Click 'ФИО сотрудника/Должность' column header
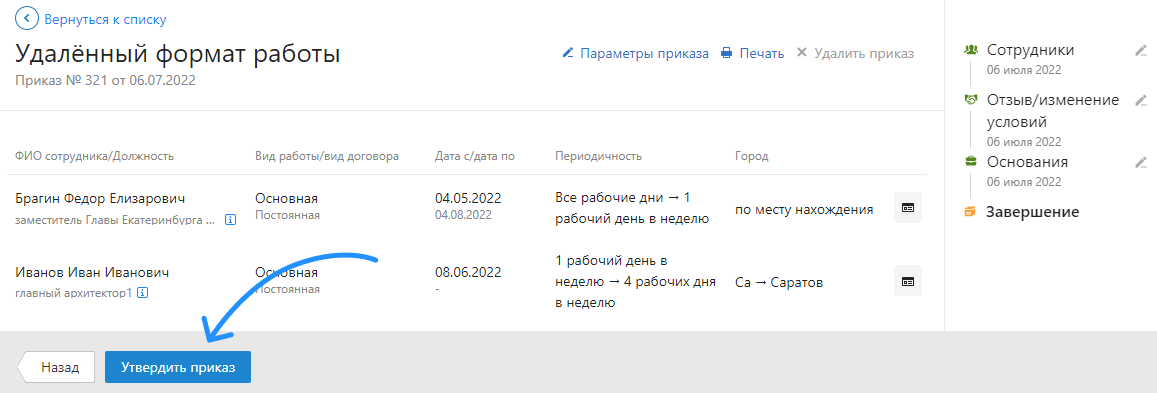 (94, 156)
